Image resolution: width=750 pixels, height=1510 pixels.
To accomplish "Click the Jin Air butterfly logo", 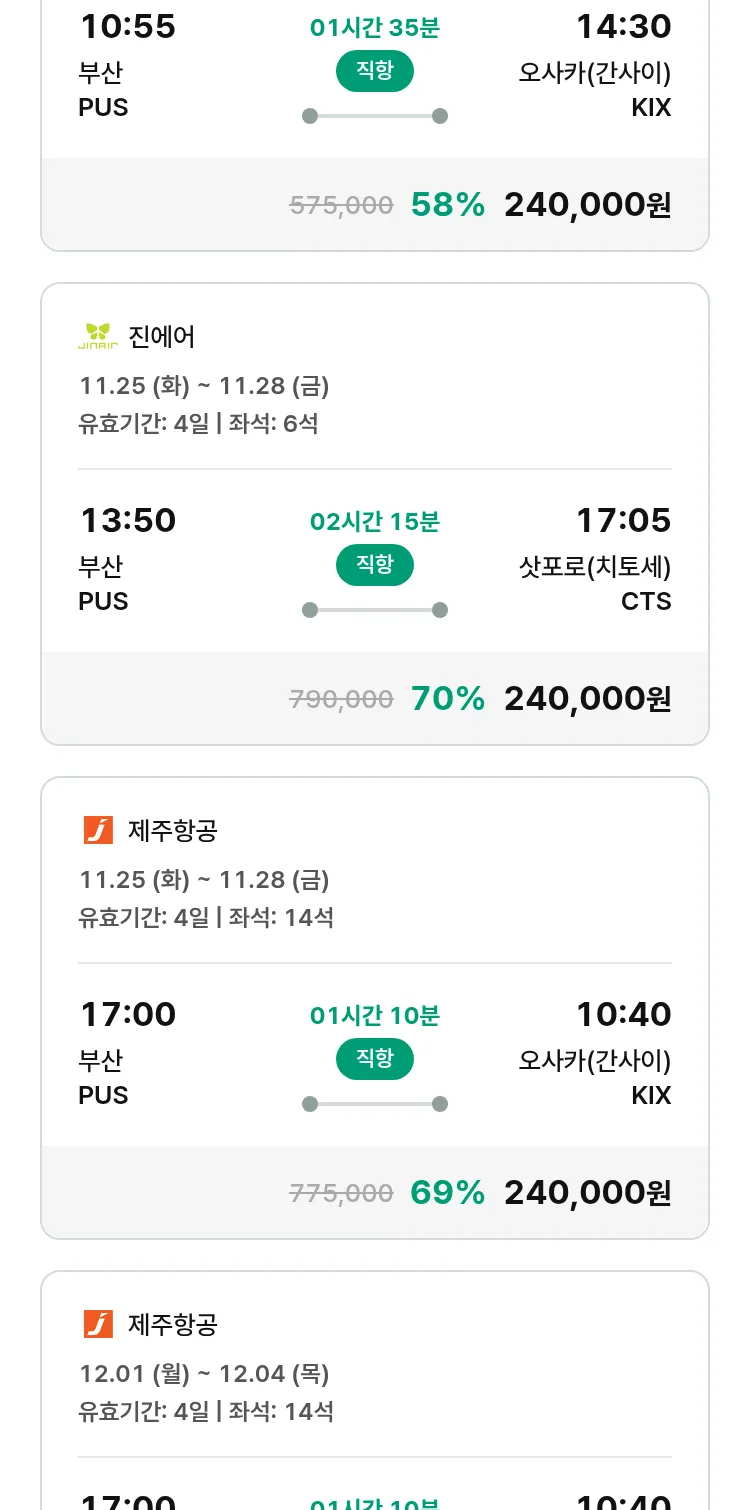I will pyautogui.click(x=98, y=336).
